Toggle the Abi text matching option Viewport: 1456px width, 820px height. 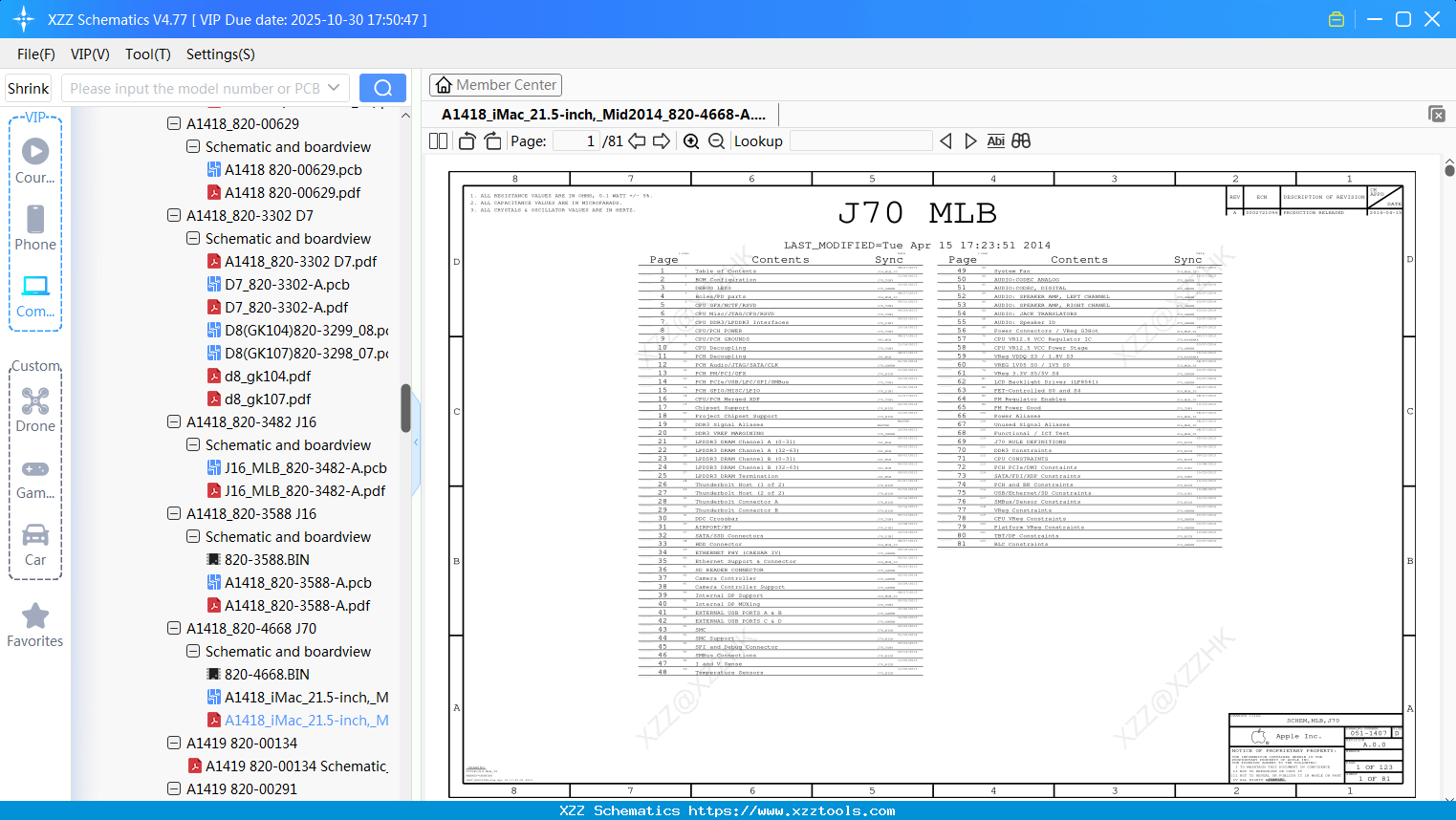[x=996, y=141]
